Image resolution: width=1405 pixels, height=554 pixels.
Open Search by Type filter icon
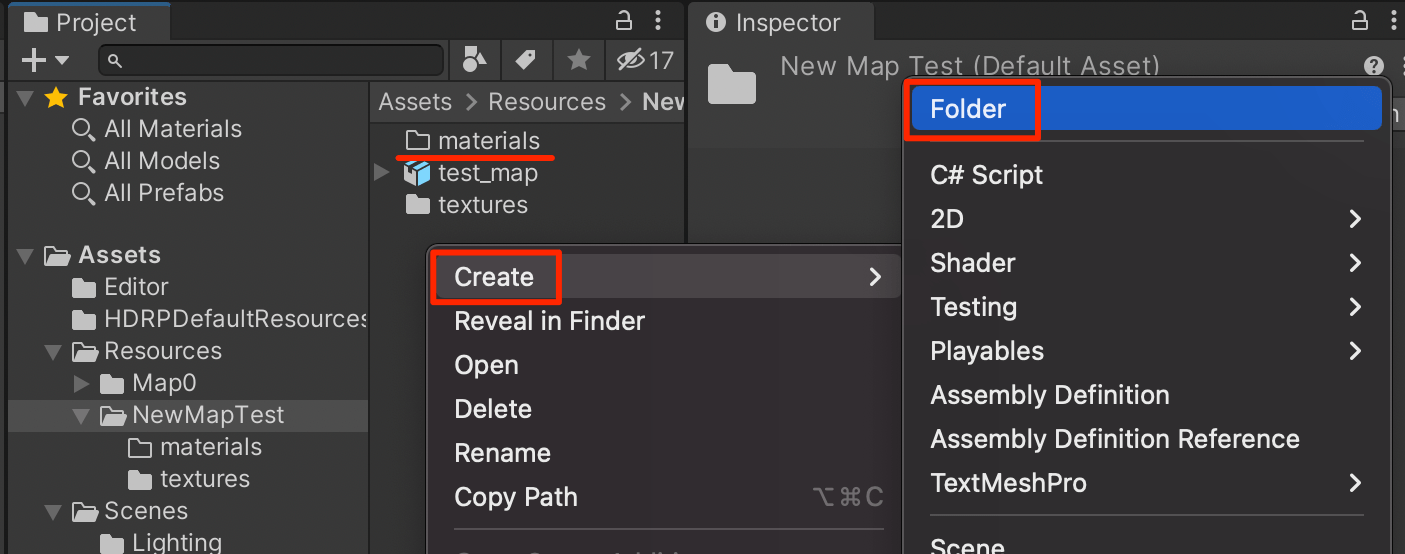[x=474, y=61]
